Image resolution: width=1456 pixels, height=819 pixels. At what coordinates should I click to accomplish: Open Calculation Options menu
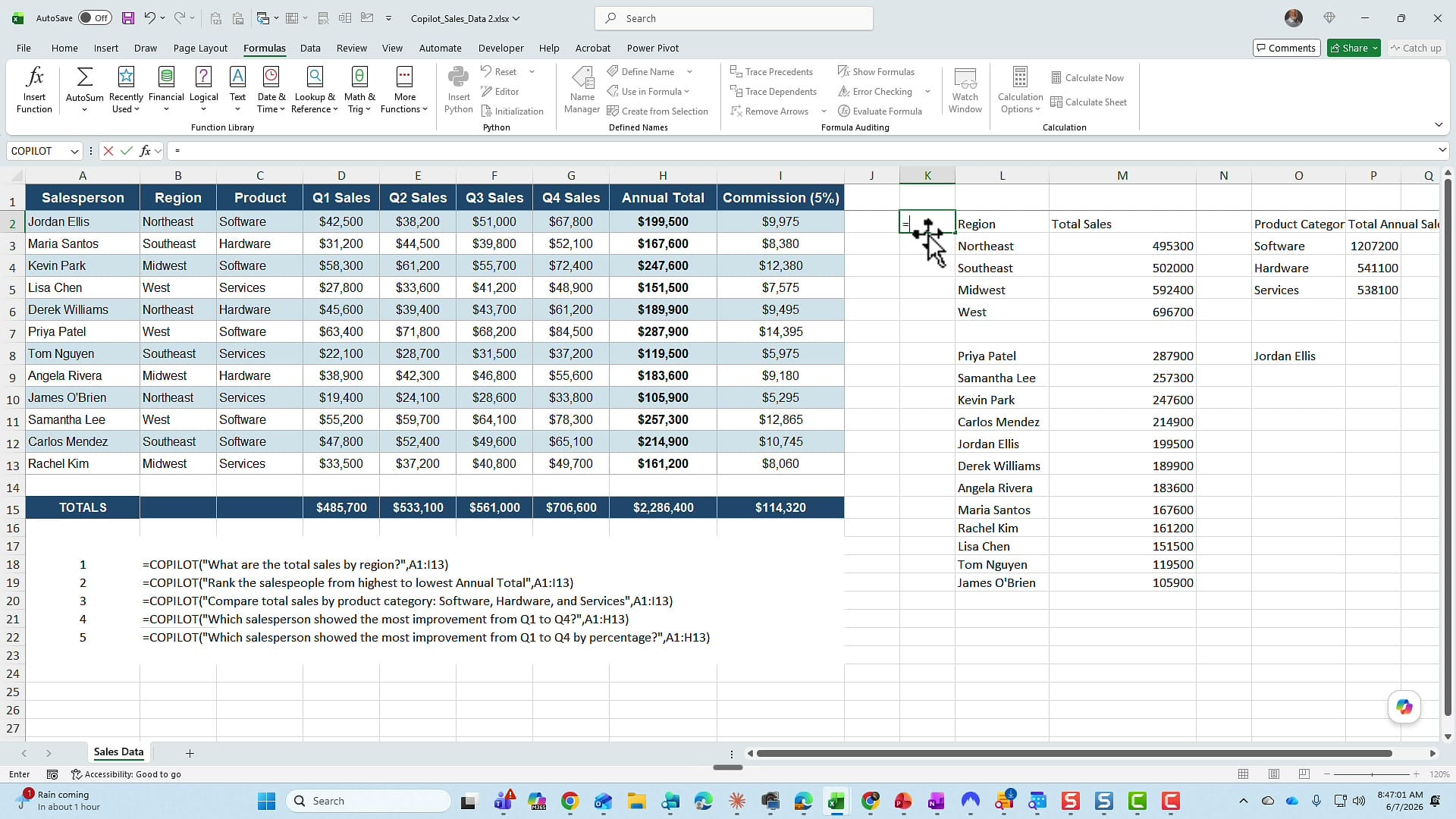pyautogui.click(x=1020, y=90)
